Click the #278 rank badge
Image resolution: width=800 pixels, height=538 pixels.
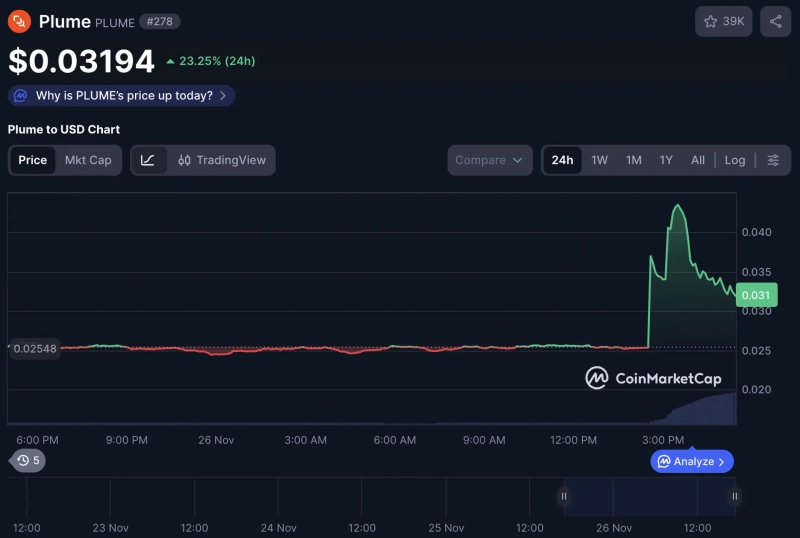161,22
